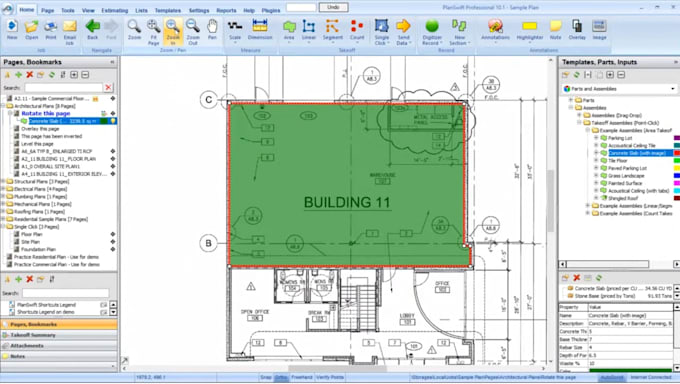
Task: Toggle Freehand in the status bar
Action: (x=301, y=377)
